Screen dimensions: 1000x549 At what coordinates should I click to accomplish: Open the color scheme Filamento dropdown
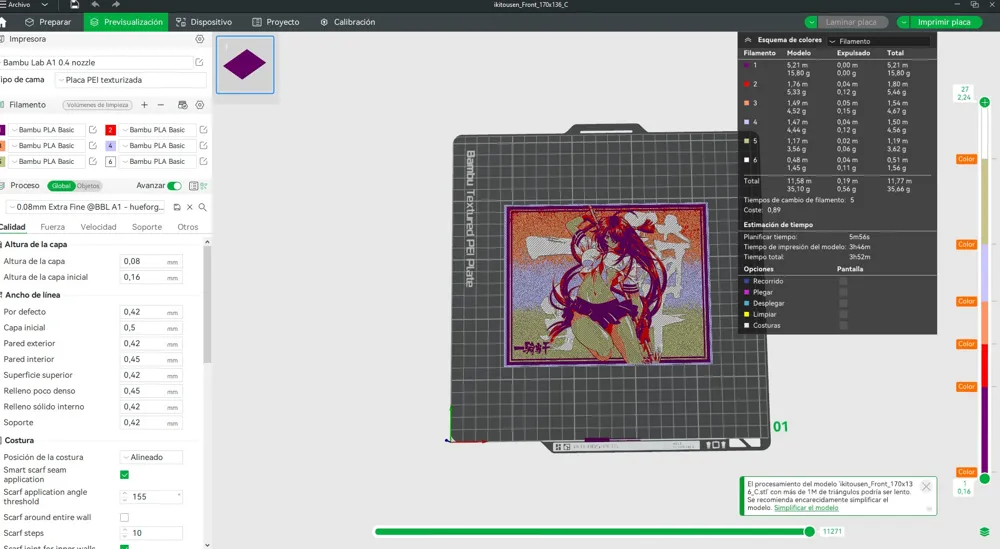(879, 41)
